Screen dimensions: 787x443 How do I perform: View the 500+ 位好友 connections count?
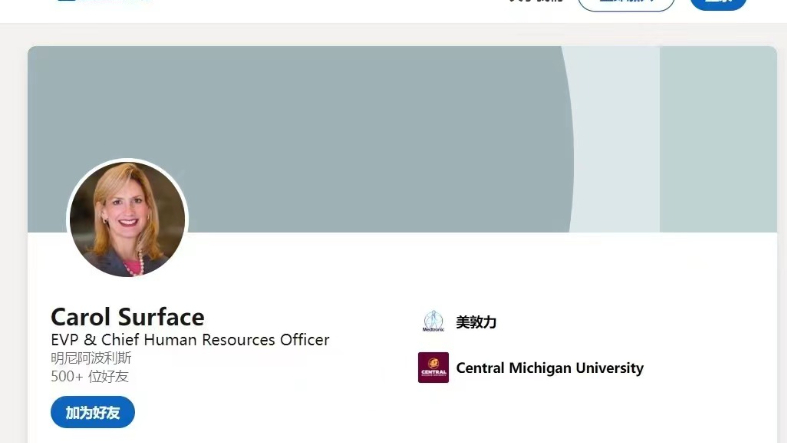pyautogui.click(x=90, y=376)
